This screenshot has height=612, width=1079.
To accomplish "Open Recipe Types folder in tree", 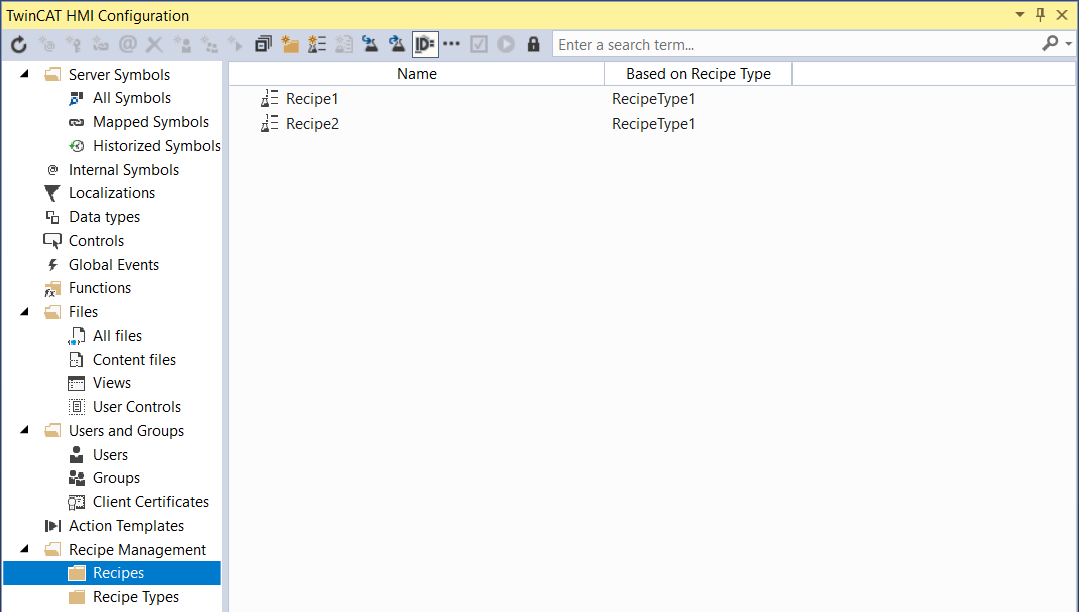I will 136,597.
